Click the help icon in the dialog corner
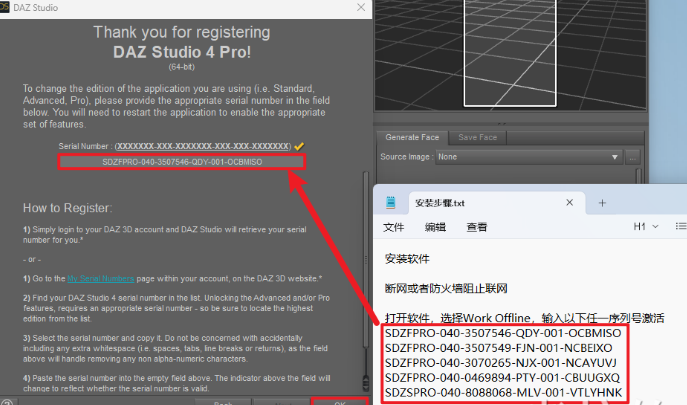The image size is (687, 405). point(7,402)
